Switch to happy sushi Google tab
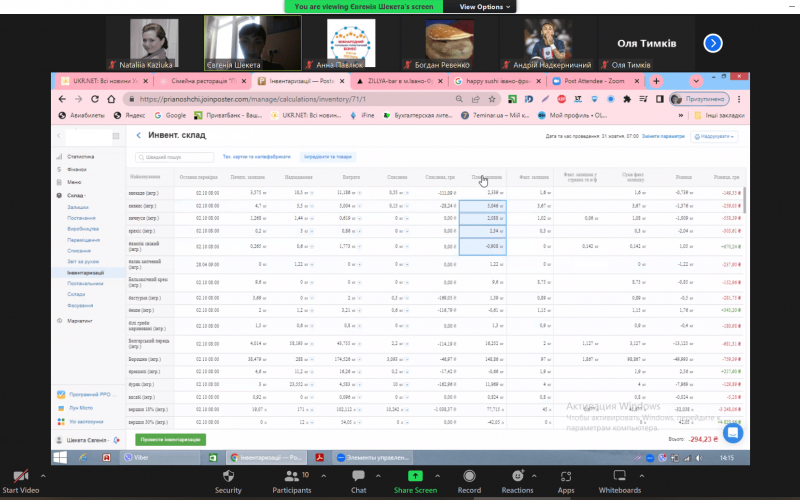 (x=497, y=81)
